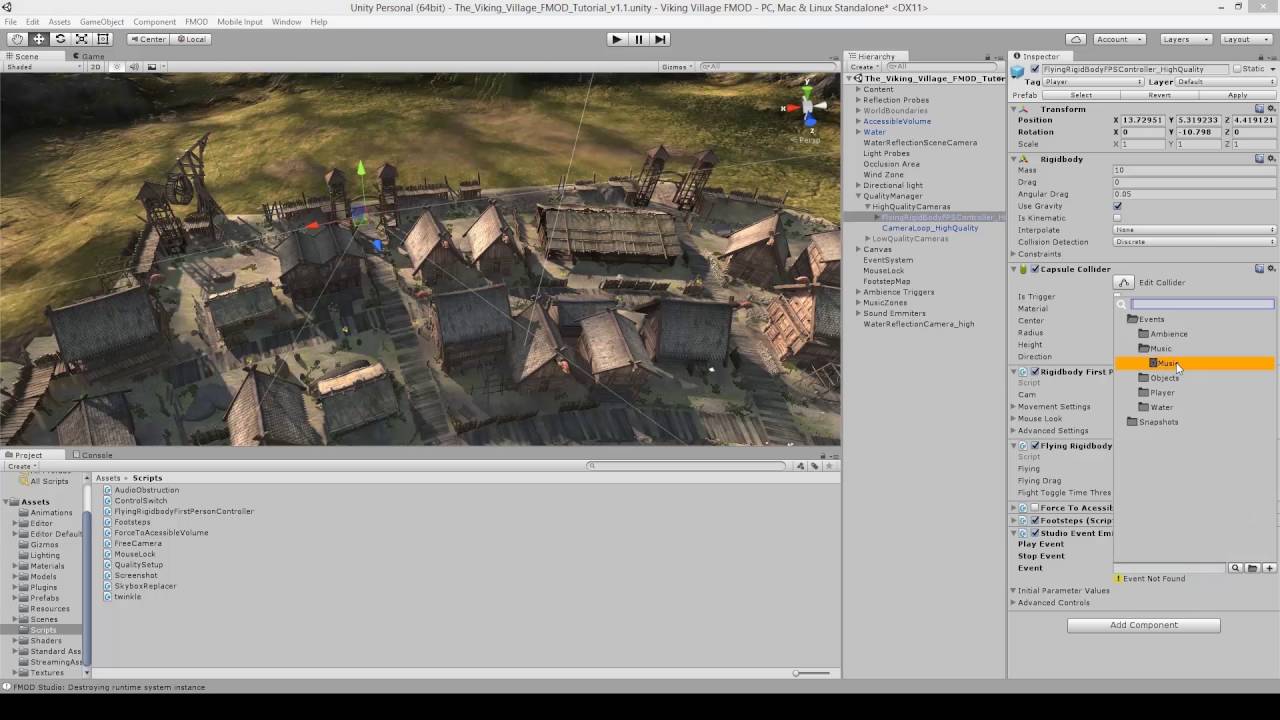1280x720 pixels.
Task: Open Transform component gear menu
Action: tap(1272, 109)
